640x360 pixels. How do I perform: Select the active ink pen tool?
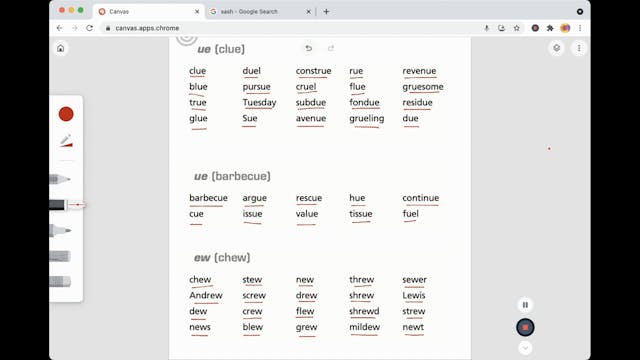click(x=67, y=204)
